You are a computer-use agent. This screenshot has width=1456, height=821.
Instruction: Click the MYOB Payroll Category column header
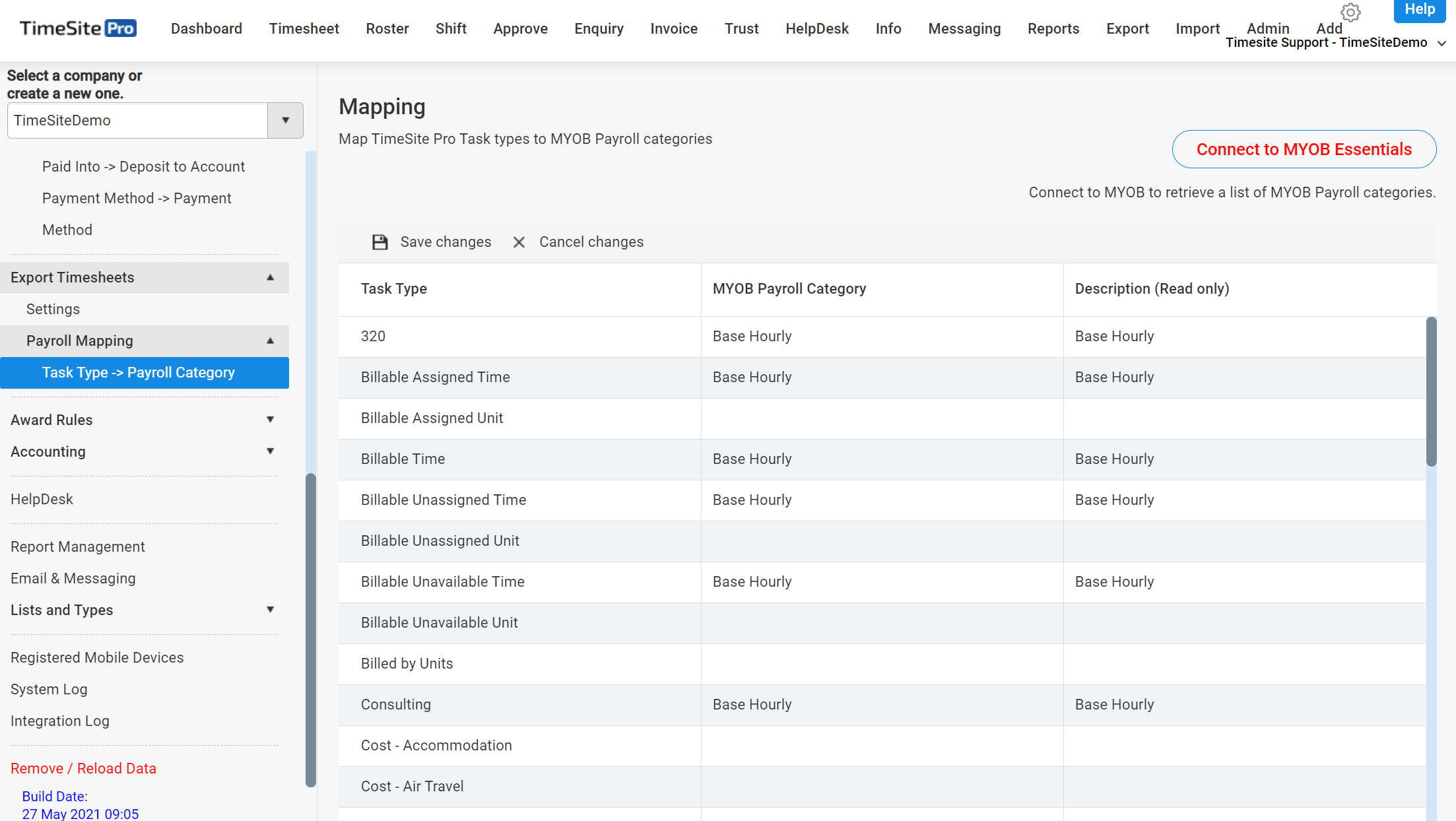(882, 289)
